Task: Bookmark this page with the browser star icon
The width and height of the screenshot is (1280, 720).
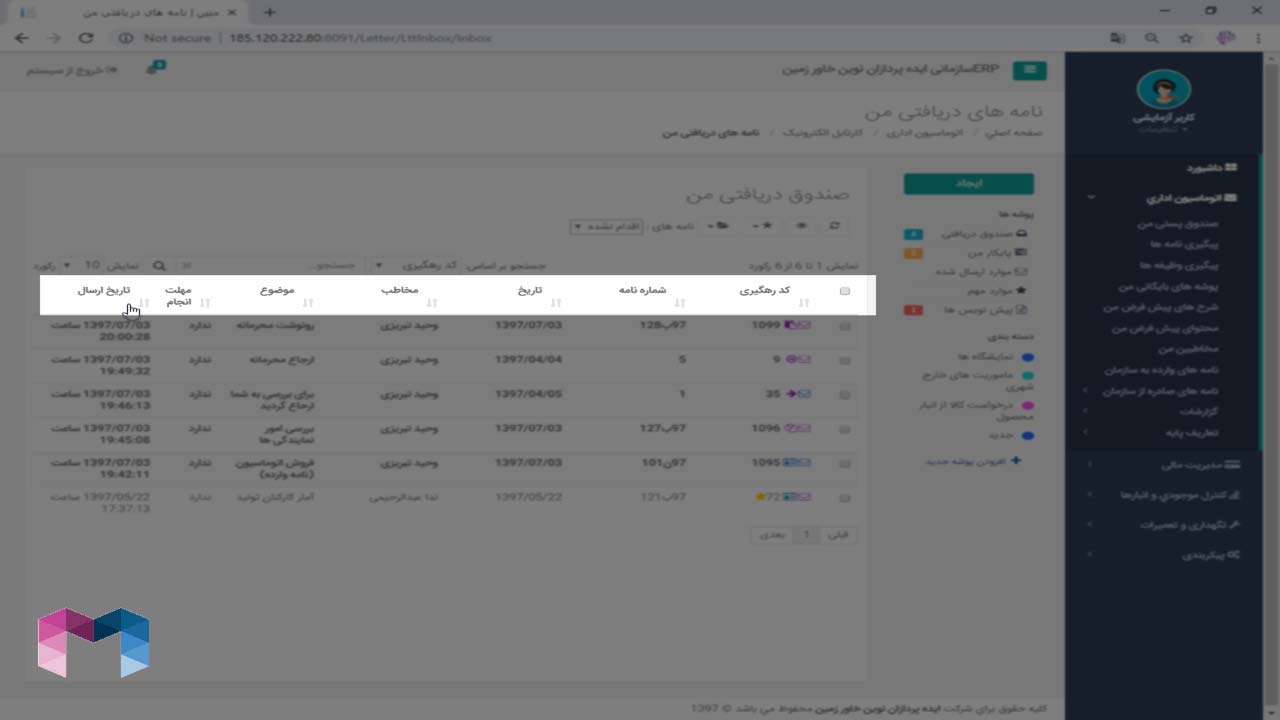Action: point(1186,38)
